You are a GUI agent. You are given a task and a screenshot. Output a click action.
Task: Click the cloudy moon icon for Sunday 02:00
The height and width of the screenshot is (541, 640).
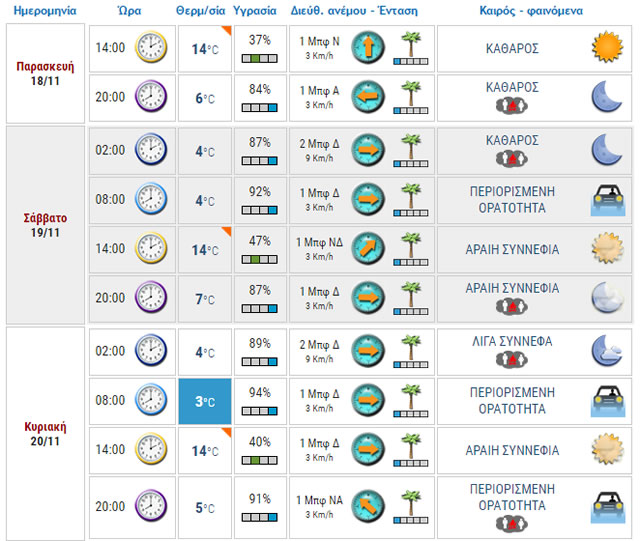point(606,350)
